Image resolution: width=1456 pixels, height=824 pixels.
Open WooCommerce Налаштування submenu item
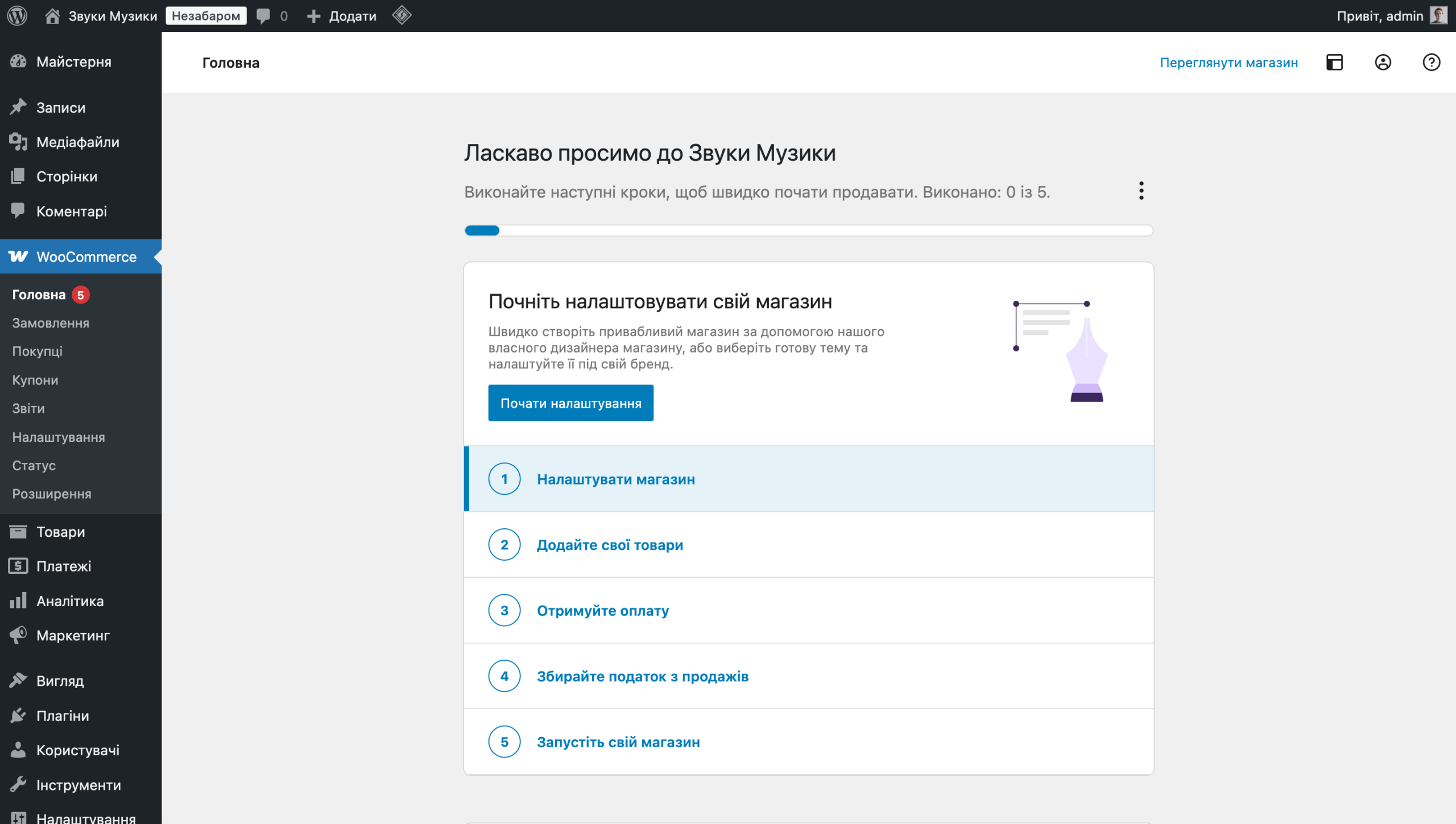coord(59,437)
